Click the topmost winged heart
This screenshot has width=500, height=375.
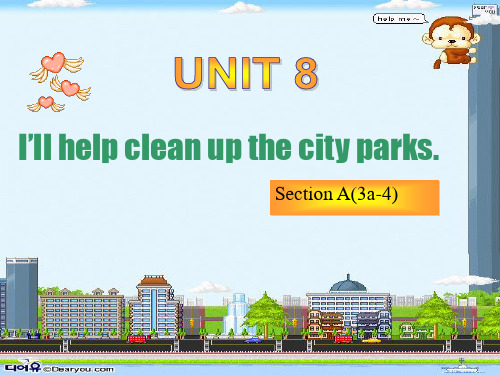tap(56, 66)
